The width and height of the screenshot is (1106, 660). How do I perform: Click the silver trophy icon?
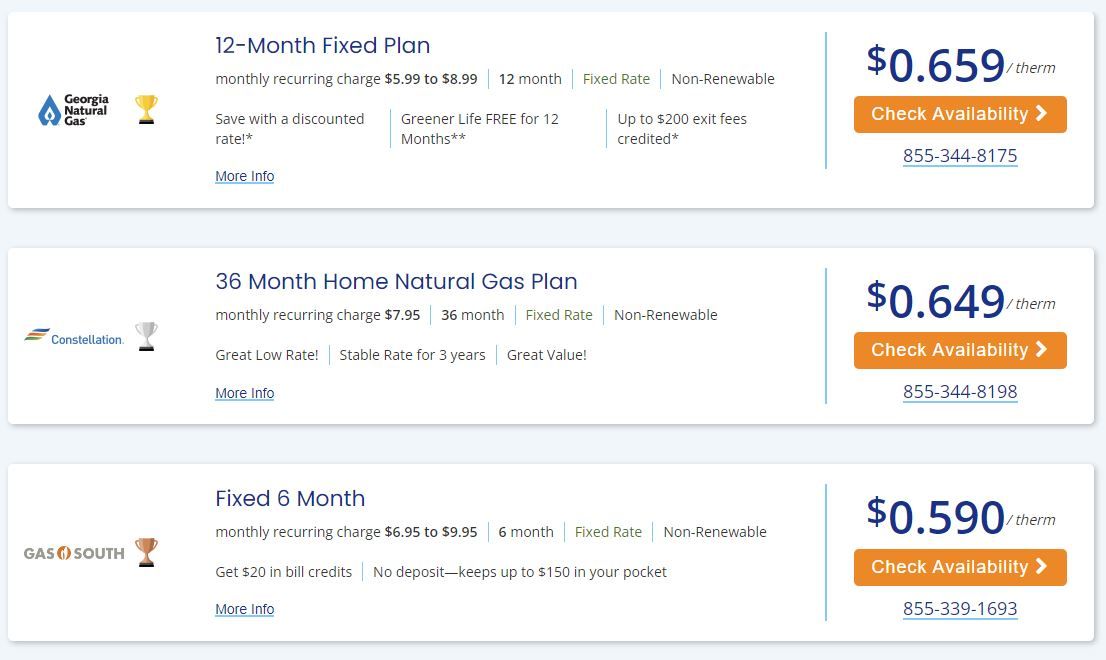[x=146, y=337]
